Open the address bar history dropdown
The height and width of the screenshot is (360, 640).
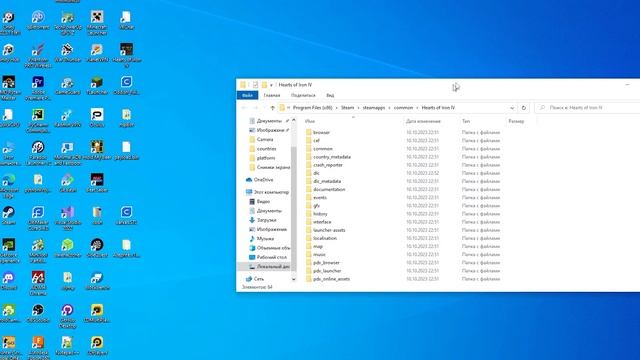coord(512,108)
